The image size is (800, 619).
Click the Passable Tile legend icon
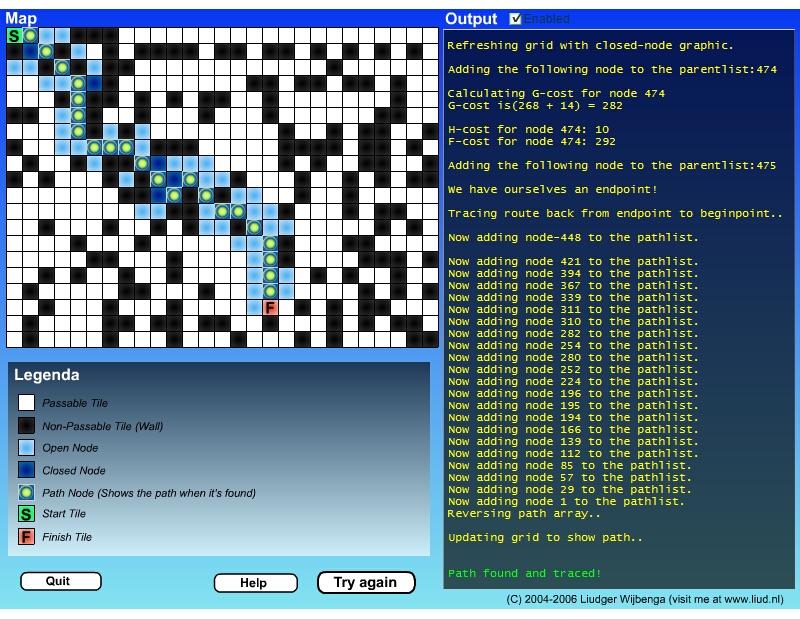coord(27,403)
